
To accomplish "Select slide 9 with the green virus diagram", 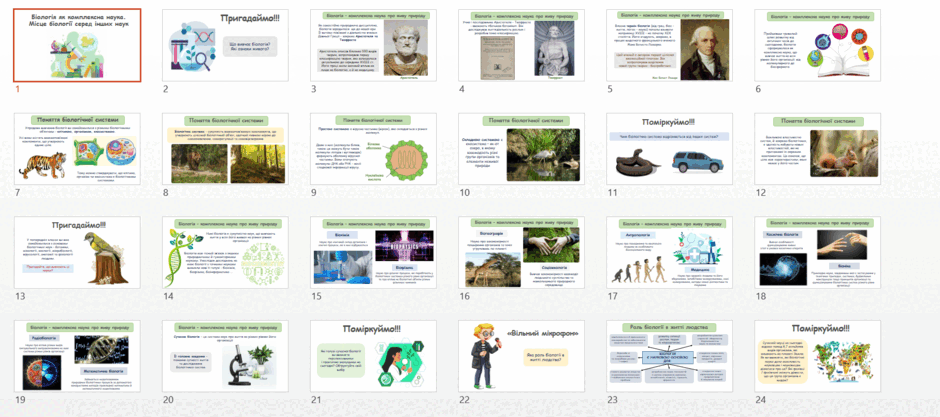I will point(373,149).
